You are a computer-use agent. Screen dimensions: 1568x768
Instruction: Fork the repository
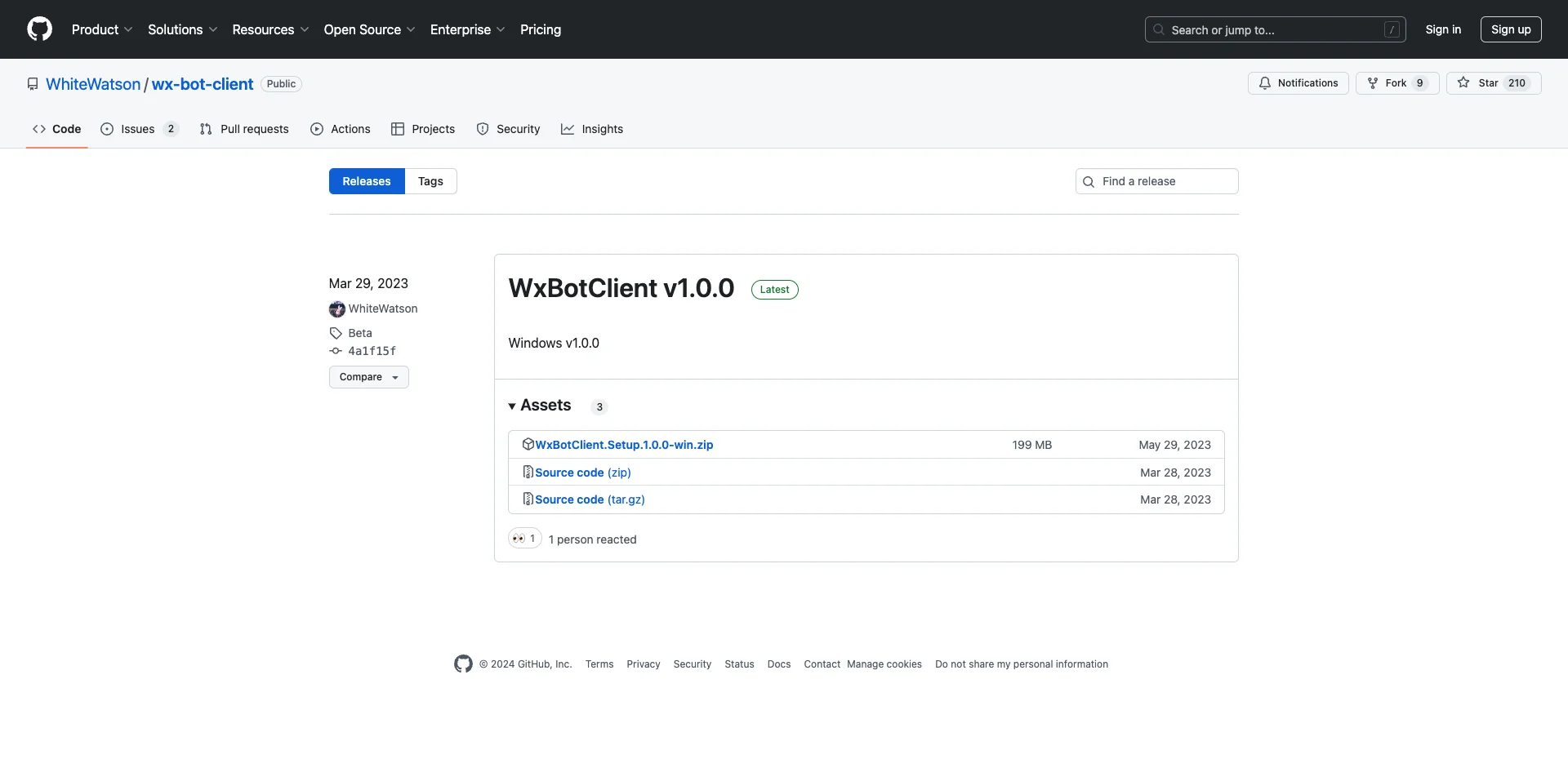1397,83
